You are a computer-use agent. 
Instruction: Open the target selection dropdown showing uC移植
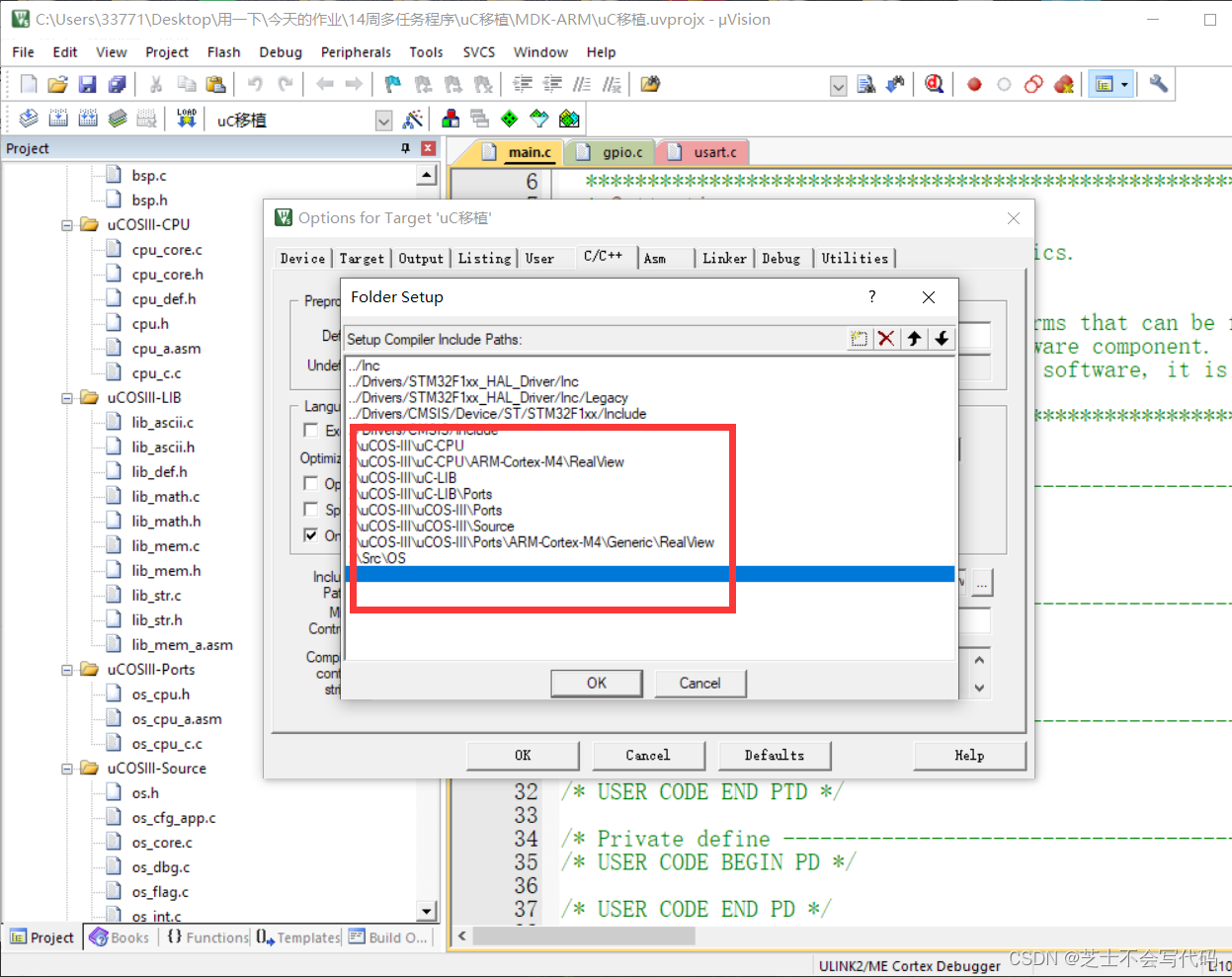(x=384, y=120)
